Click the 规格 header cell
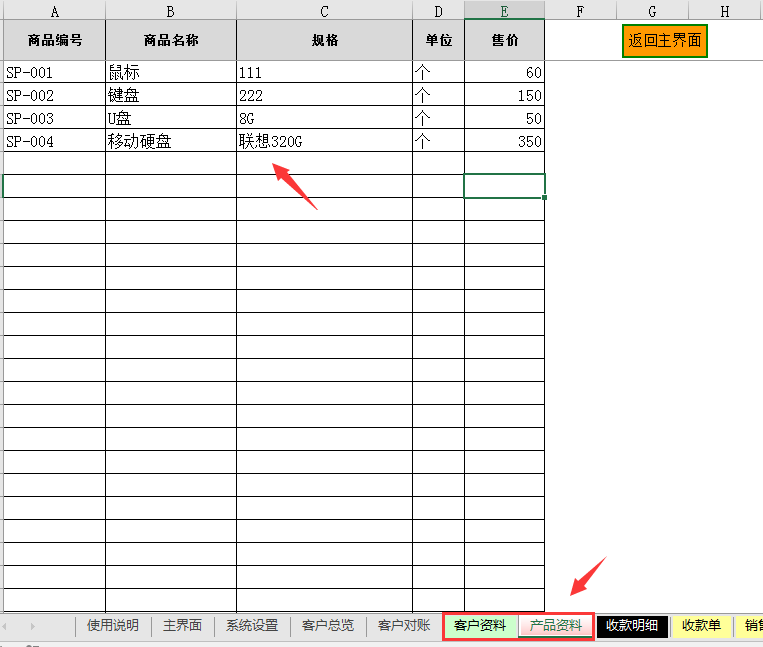The image size is (763, 647). (x=325, y=40)
